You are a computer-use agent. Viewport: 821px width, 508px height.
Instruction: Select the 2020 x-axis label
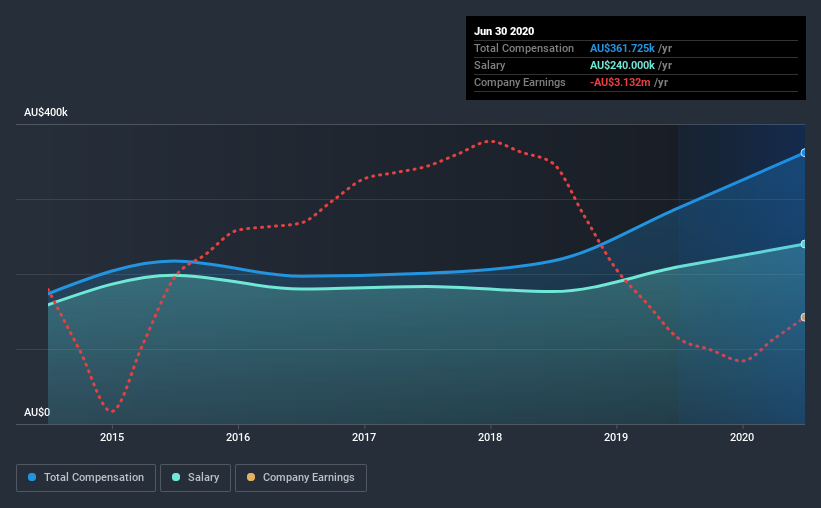pos(742,437)
